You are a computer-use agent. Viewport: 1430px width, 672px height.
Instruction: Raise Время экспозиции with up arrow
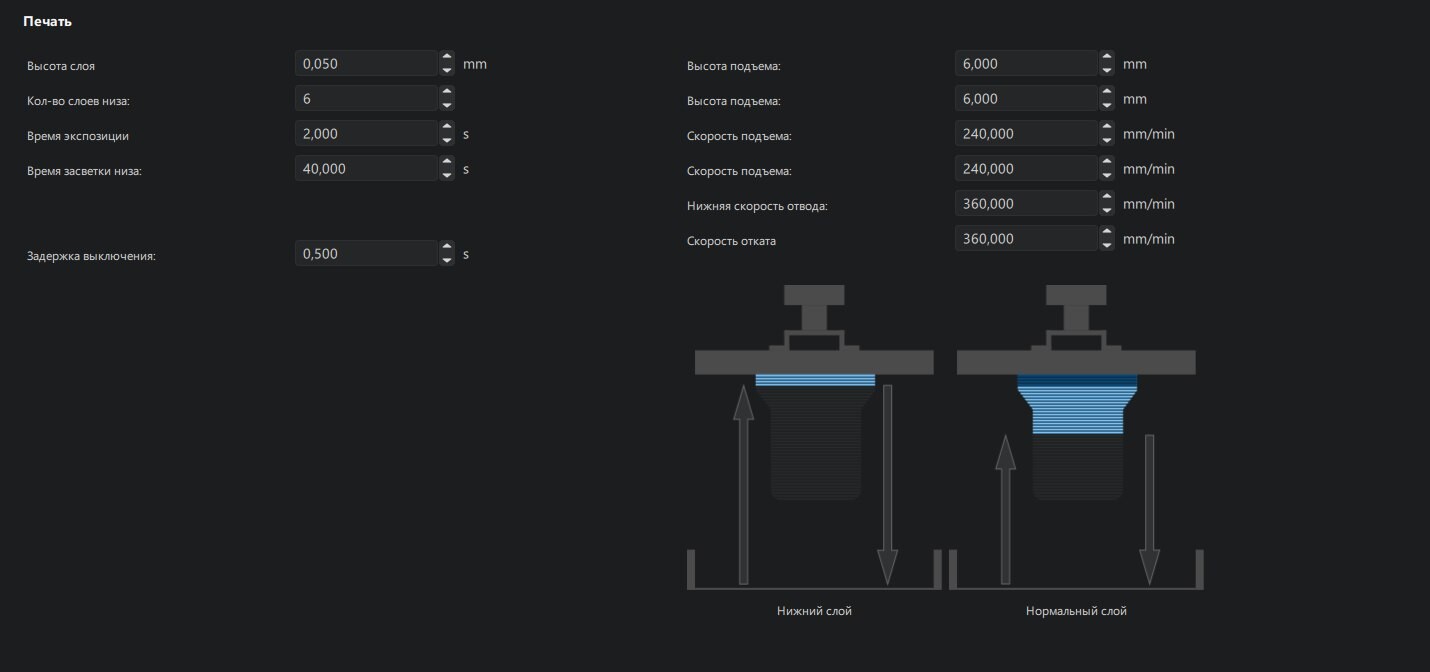447,128
